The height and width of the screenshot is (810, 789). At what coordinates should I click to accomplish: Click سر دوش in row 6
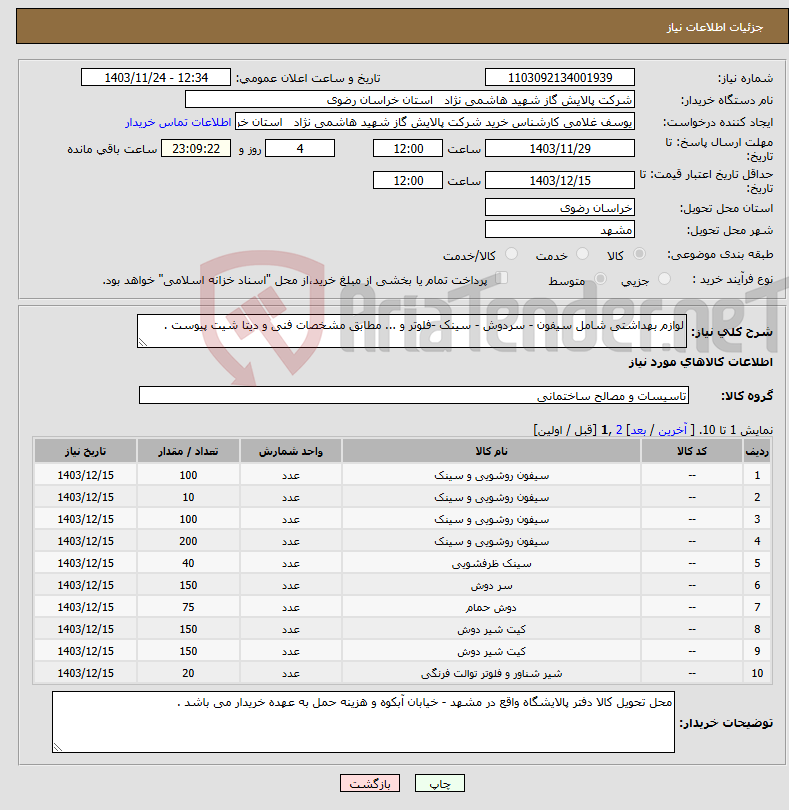coord(491,586)
